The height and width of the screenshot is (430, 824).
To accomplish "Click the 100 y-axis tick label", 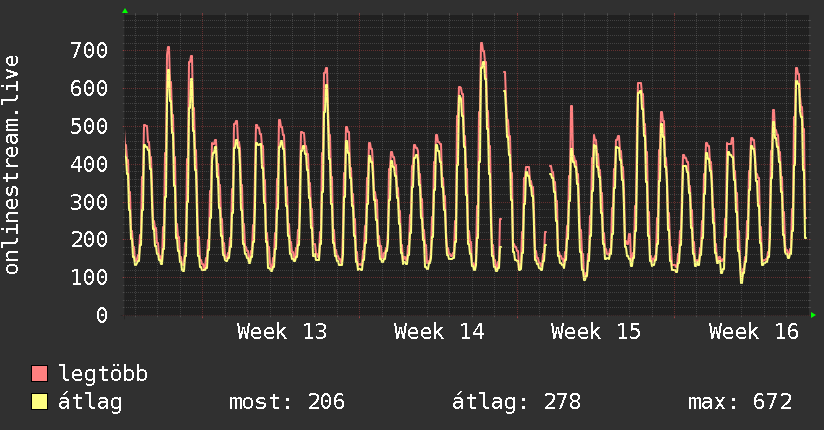I will pos(89,278).
